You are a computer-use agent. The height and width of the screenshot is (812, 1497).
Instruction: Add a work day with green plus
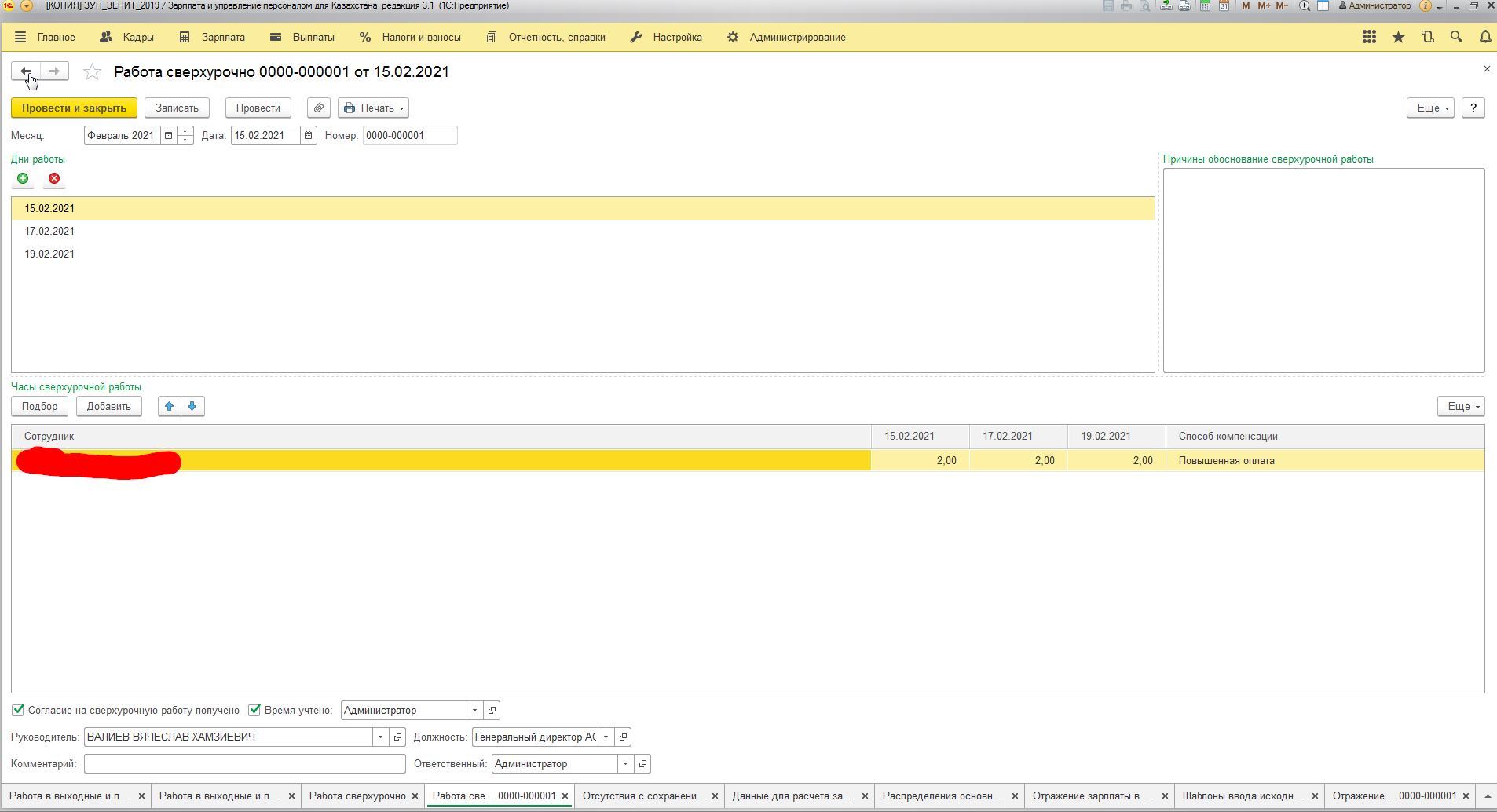pos(23,178)
